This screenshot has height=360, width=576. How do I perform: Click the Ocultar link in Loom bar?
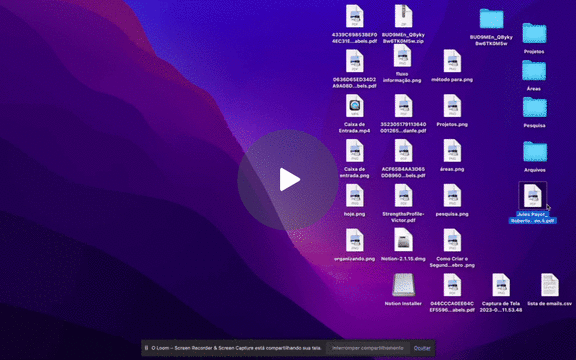[422, 348]
